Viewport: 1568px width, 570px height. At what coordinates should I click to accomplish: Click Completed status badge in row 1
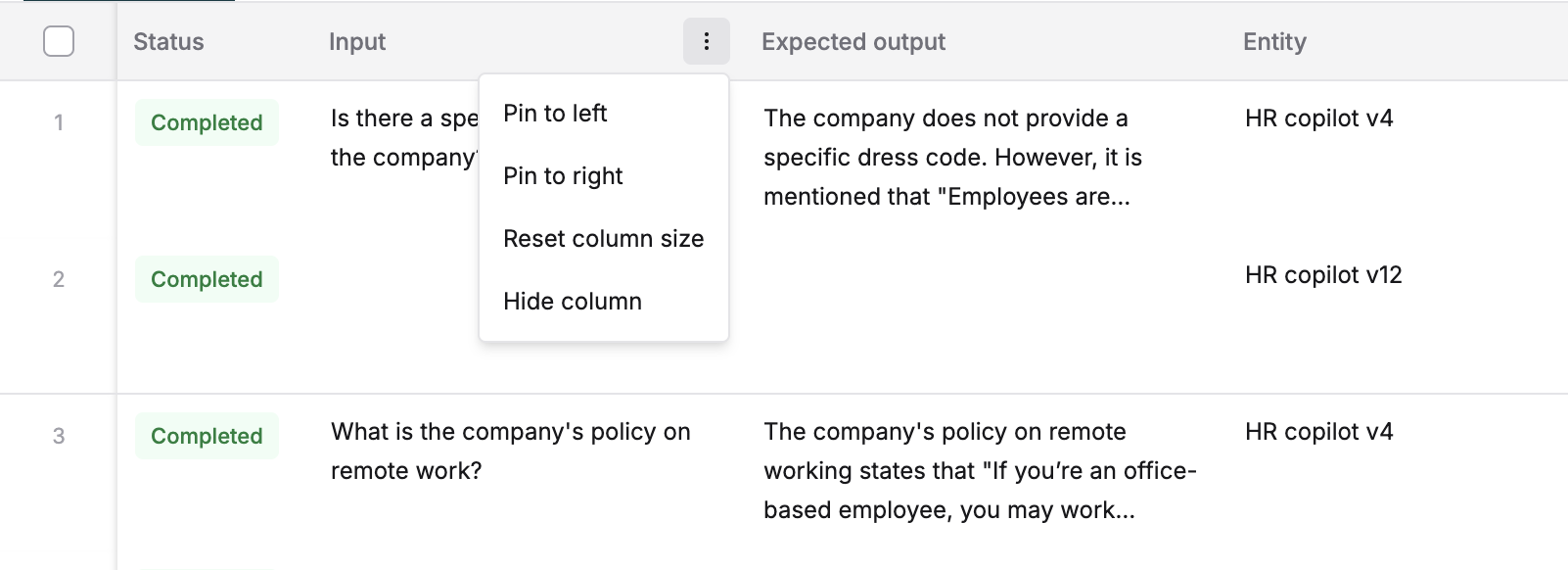pos(207,122)
